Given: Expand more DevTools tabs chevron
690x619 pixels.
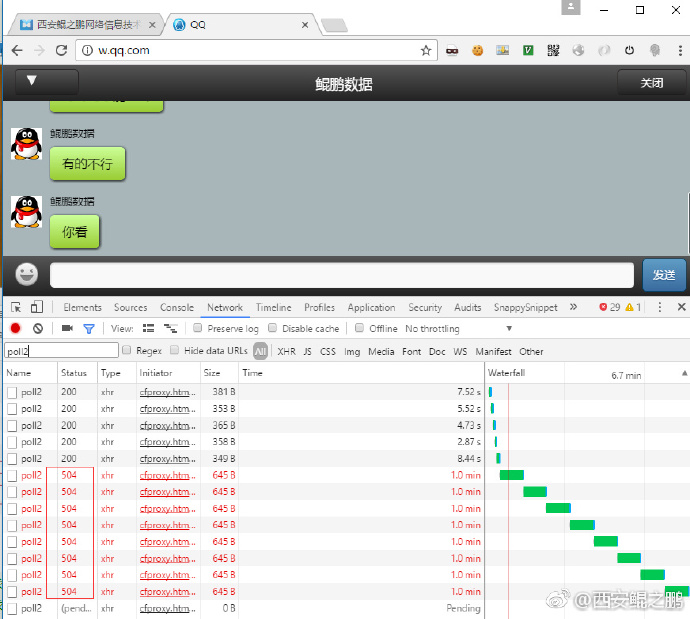Looking at the screenshot, I should click(573, 307).
